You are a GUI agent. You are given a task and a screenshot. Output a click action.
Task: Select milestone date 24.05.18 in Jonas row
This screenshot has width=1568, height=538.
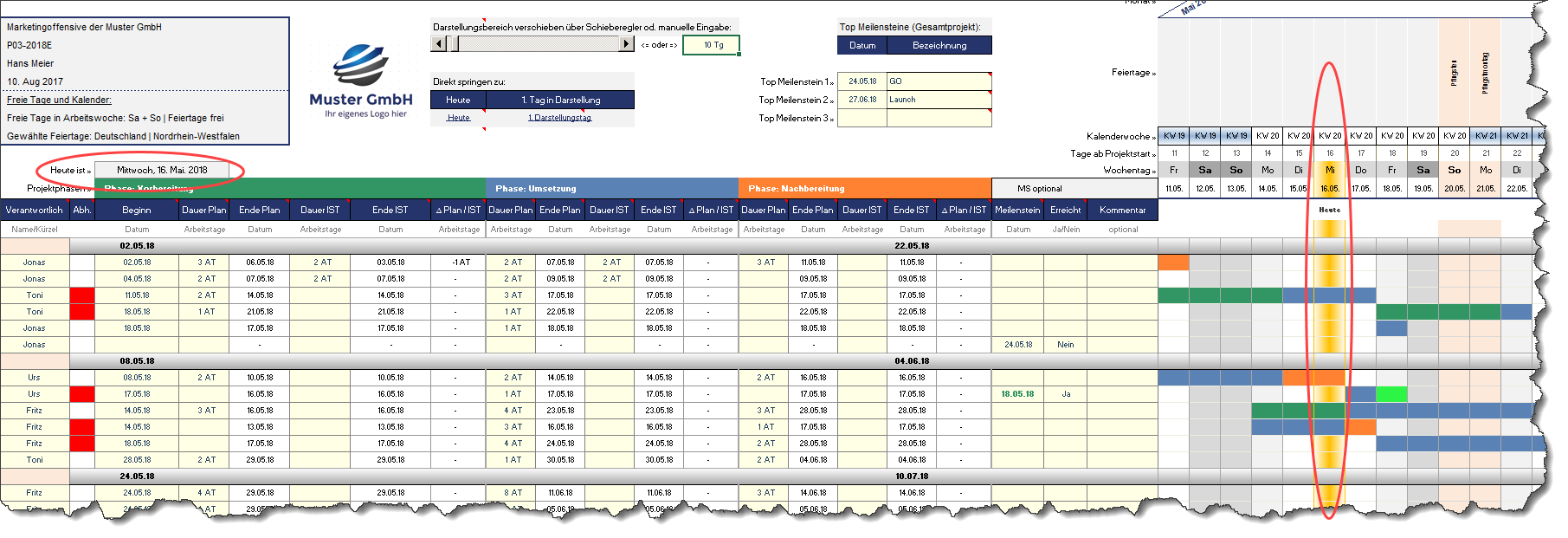click(x=1017, y=345)
